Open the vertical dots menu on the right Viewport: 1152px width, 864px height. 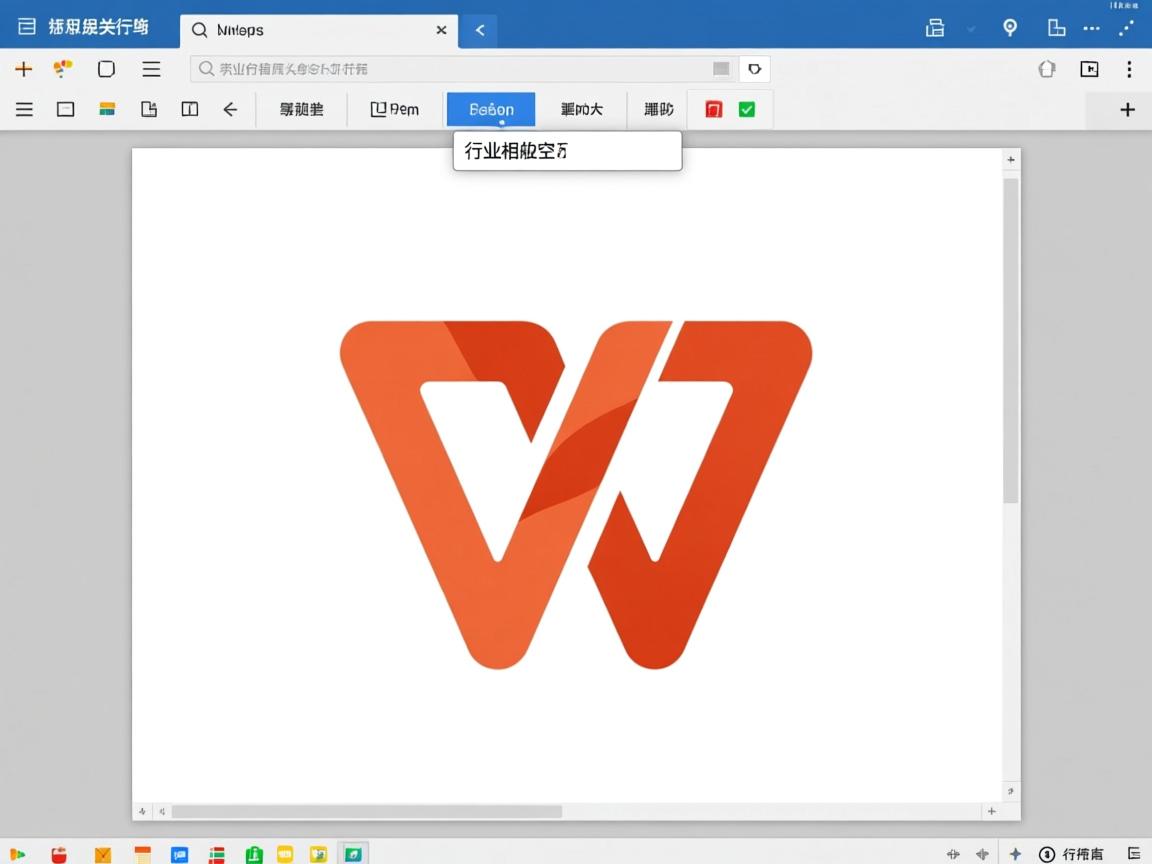coord(1128,69)
